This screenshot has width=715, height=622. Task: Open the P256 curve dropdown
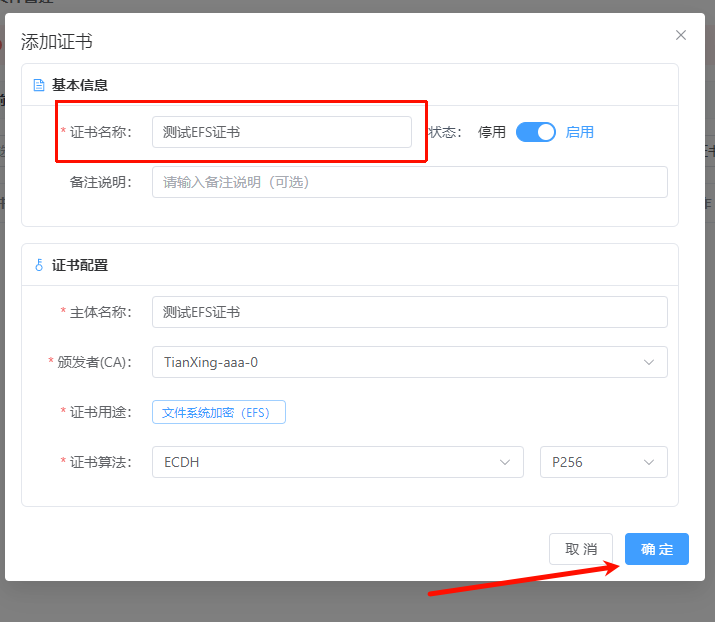[603, 462]
